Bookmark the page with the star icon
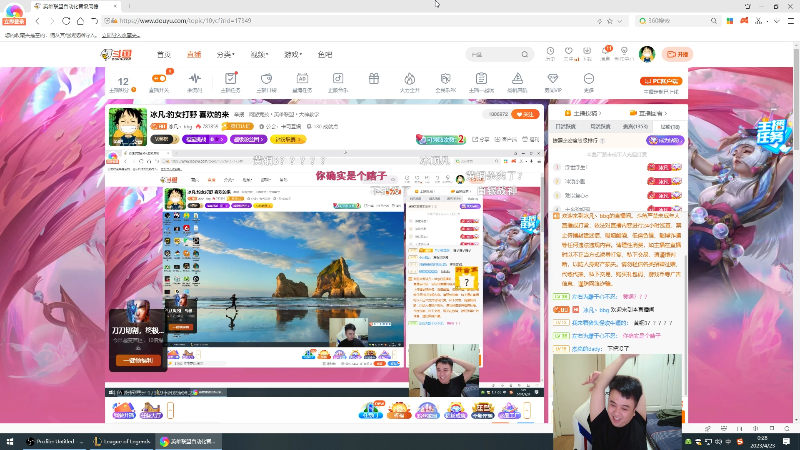 pos(610,21)
